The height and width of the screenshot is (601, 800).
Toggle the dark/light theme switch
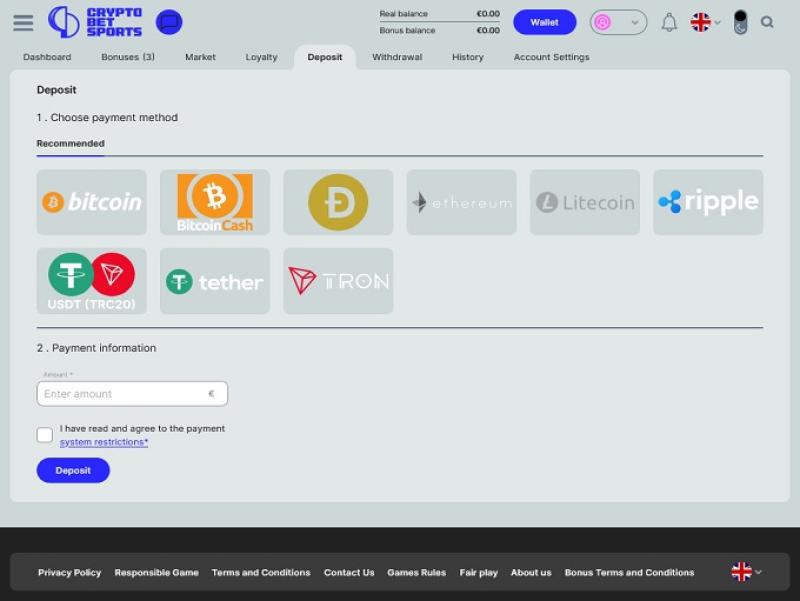tap(740, 22)
